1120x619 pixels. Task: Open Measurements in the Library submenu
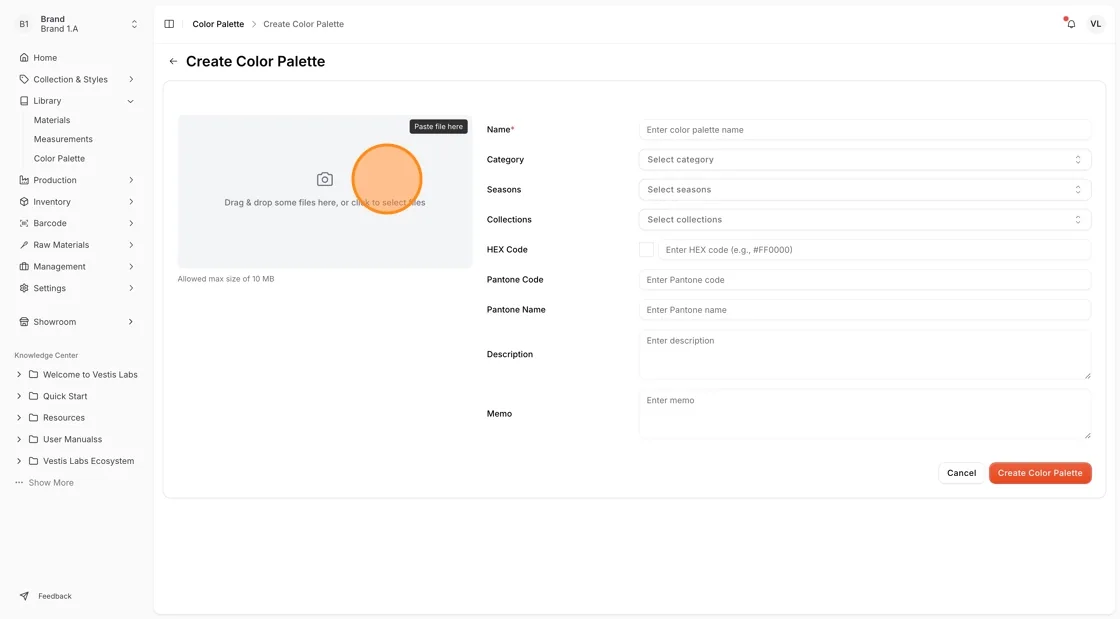(x=63, y=139)
